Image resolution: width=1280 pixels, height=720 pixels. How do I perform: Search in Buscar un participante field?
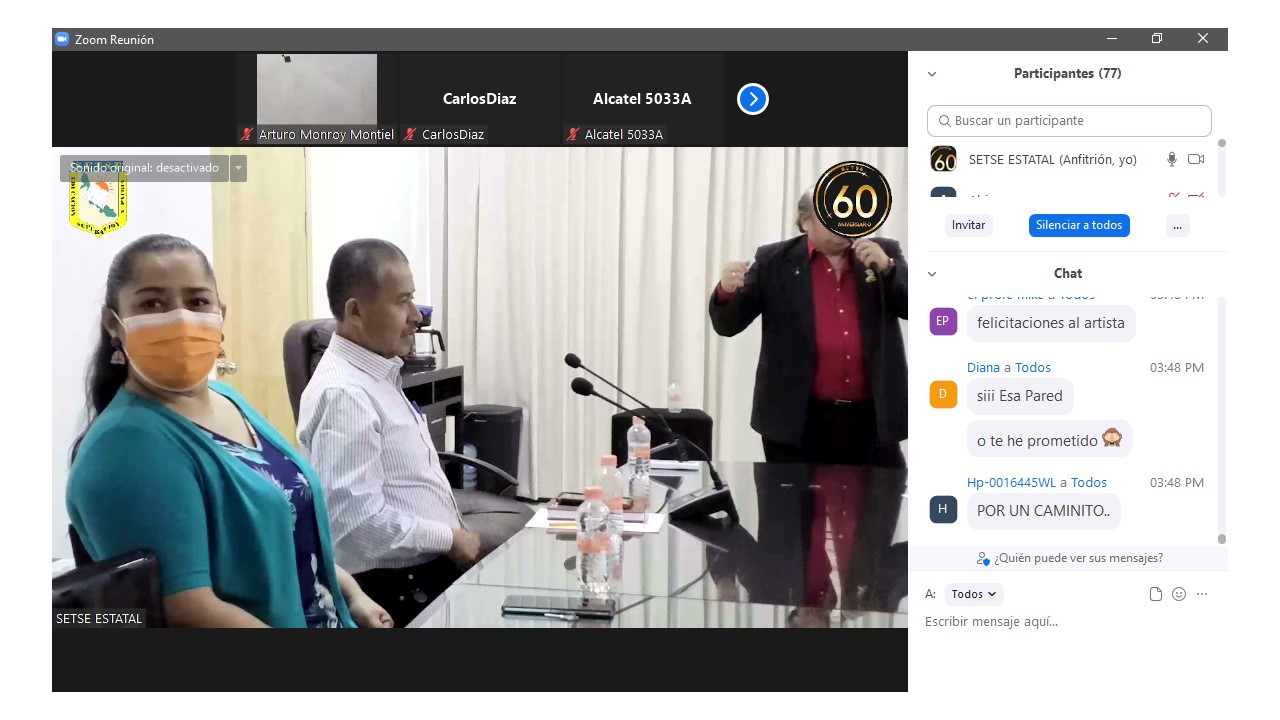[x=1069, y=121]
